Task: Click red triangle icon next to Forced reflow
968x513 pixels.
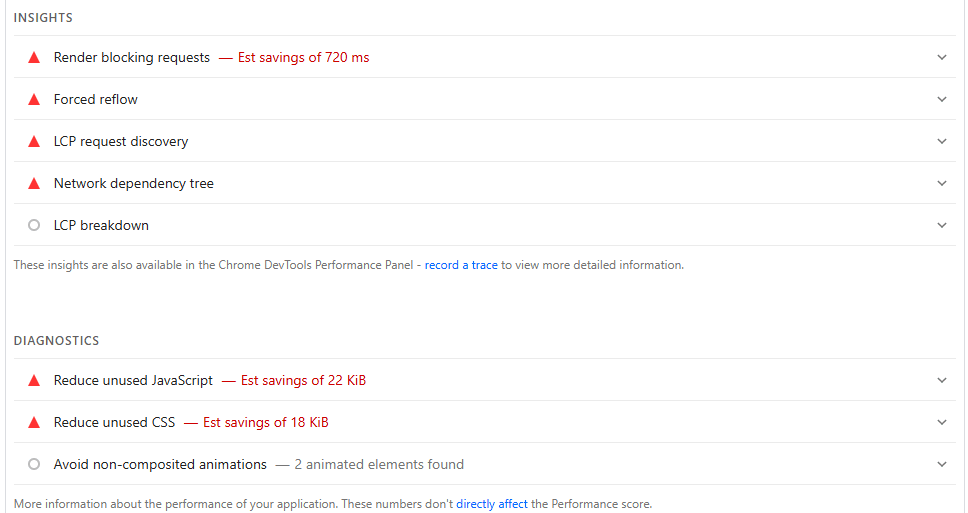Action: (34, 100)
